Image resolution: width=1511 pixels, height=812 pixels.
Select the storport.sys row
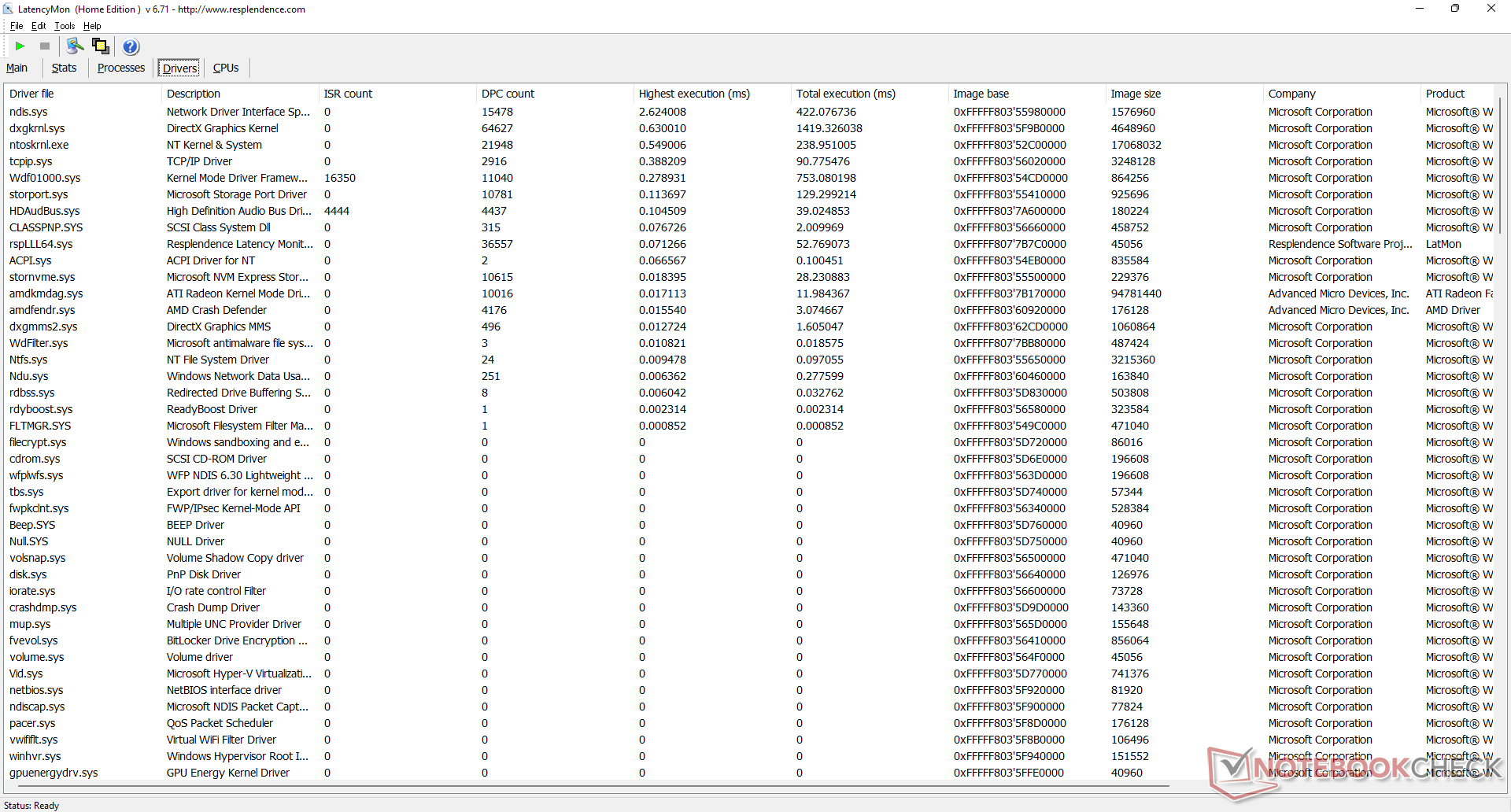pyautogui.click(x=748, y=194)
